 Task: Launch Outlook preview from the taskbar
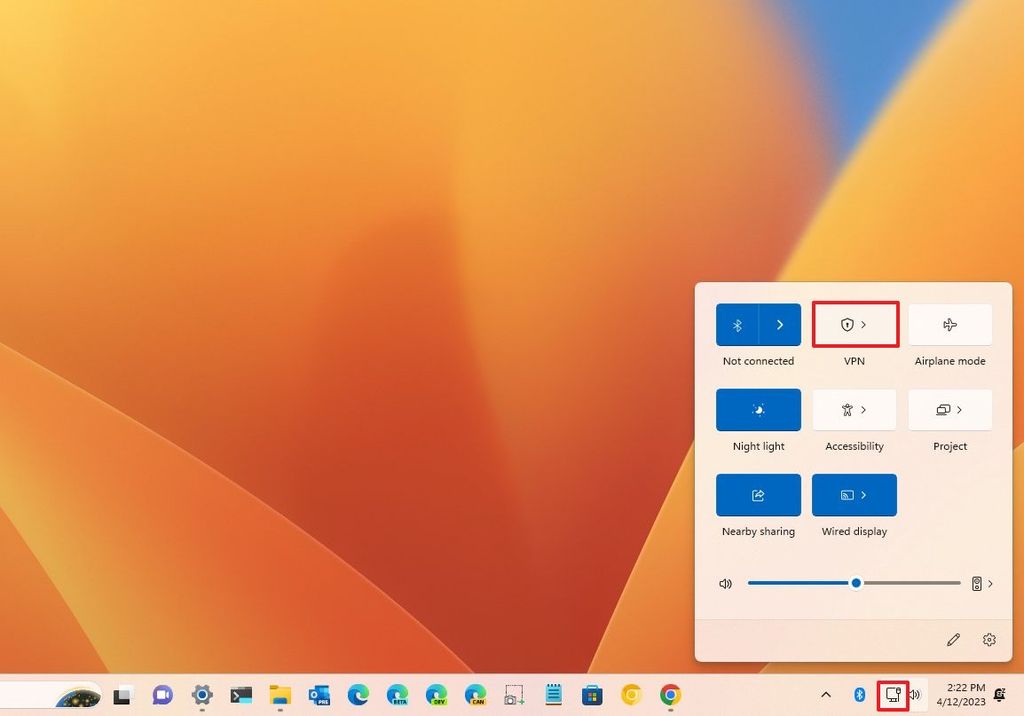coord(319,695)
